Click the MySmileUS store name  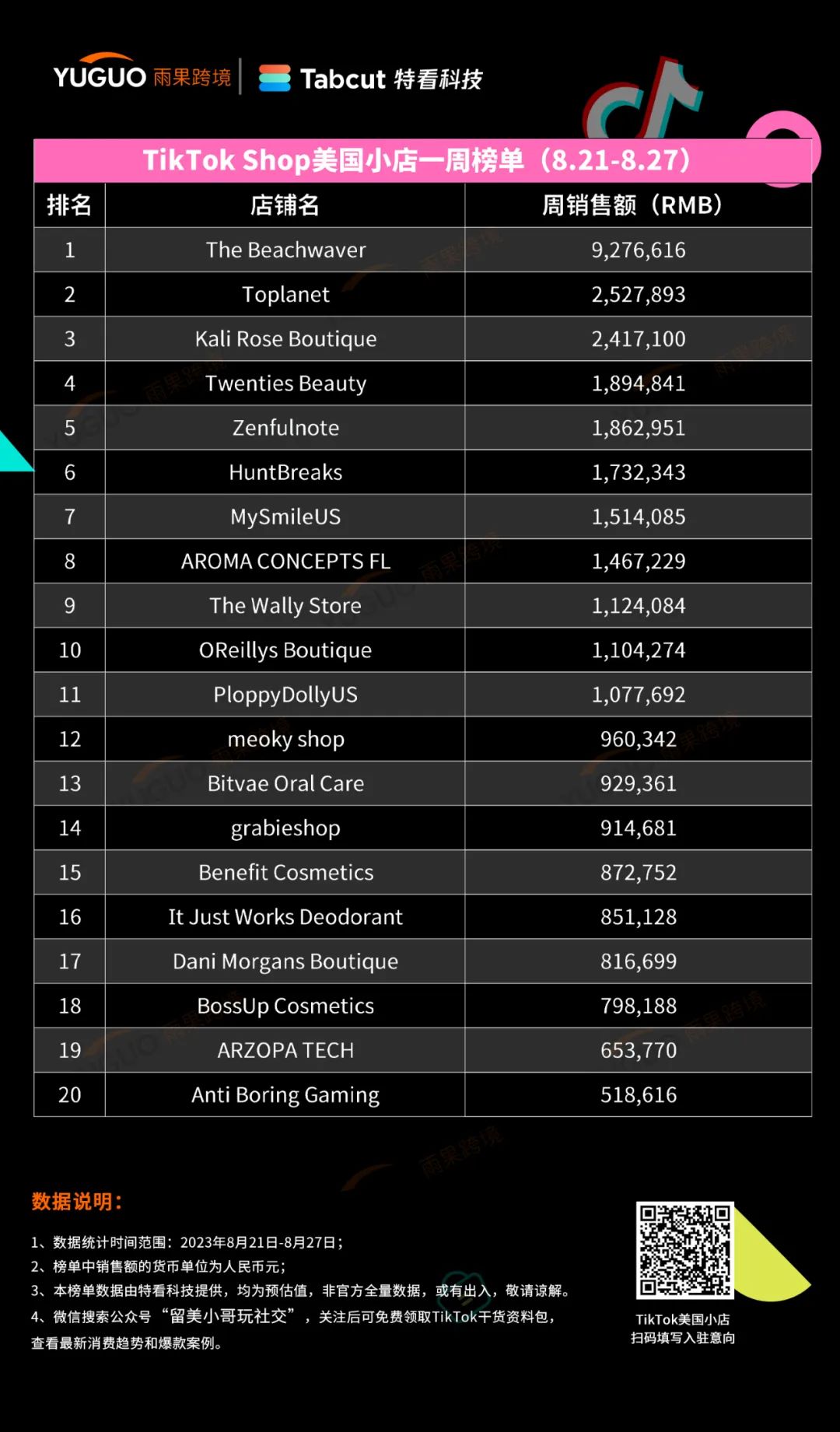[x=285, y=517]
